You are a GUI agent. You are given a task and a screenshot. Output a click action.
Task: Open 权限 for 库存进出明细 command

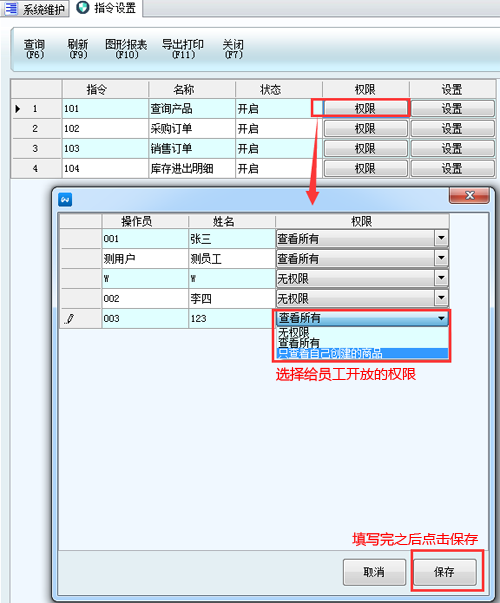click(x=365, y=168)
